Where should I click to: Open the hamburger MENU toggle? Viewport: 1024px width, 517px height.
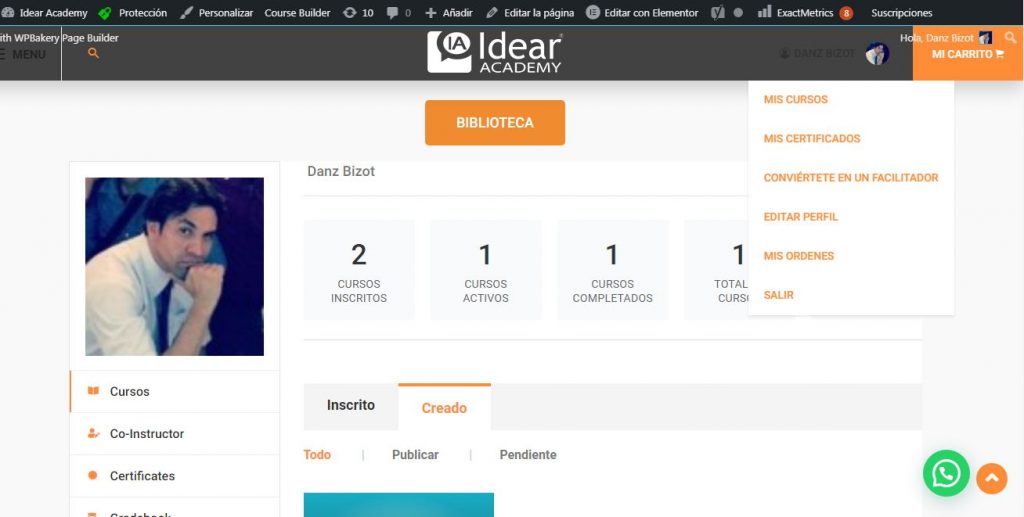(23, 55)
